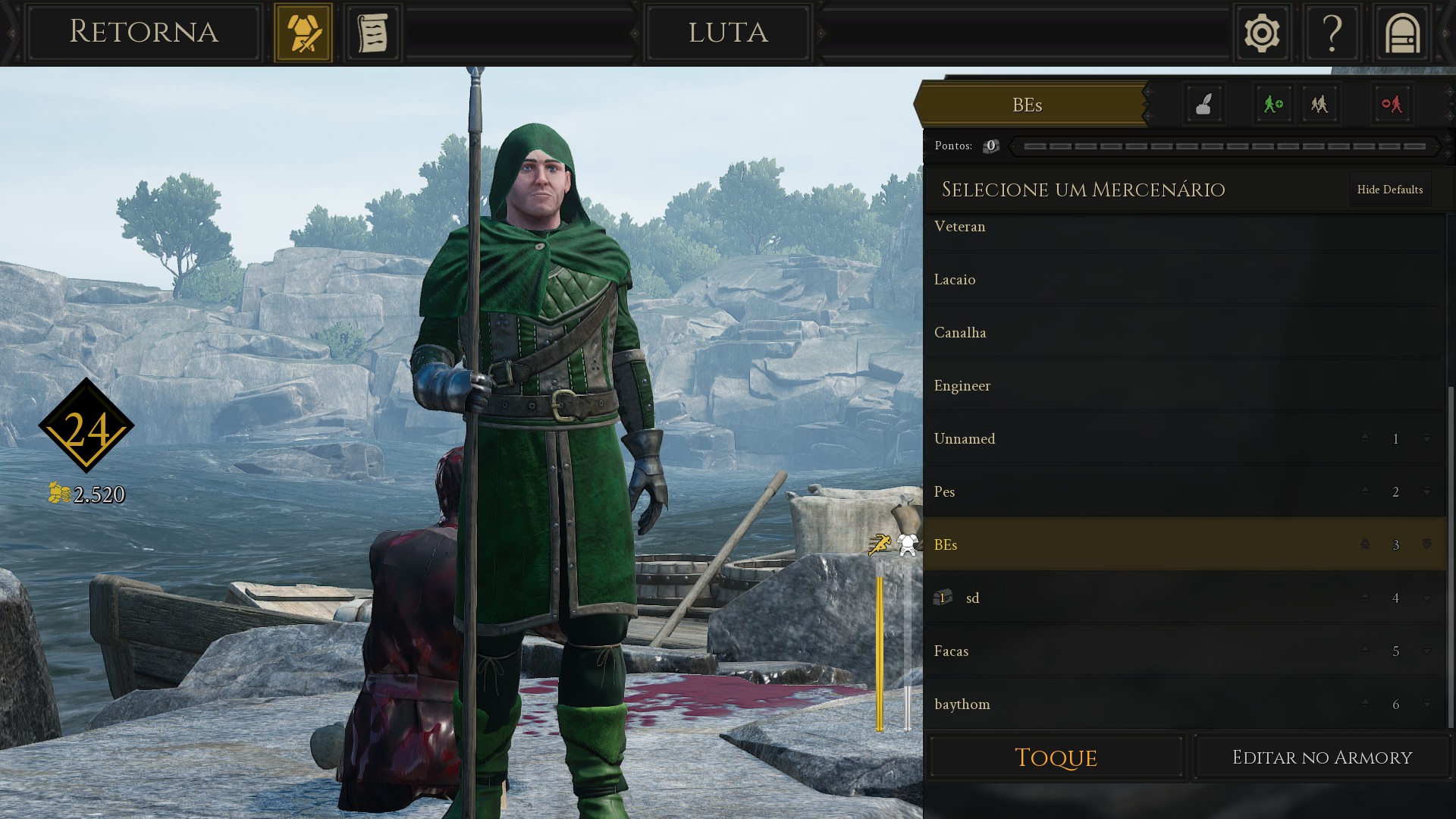Move Unnamed down in the list
This screenshot has width=1456, height=819.
[1426, 438]
